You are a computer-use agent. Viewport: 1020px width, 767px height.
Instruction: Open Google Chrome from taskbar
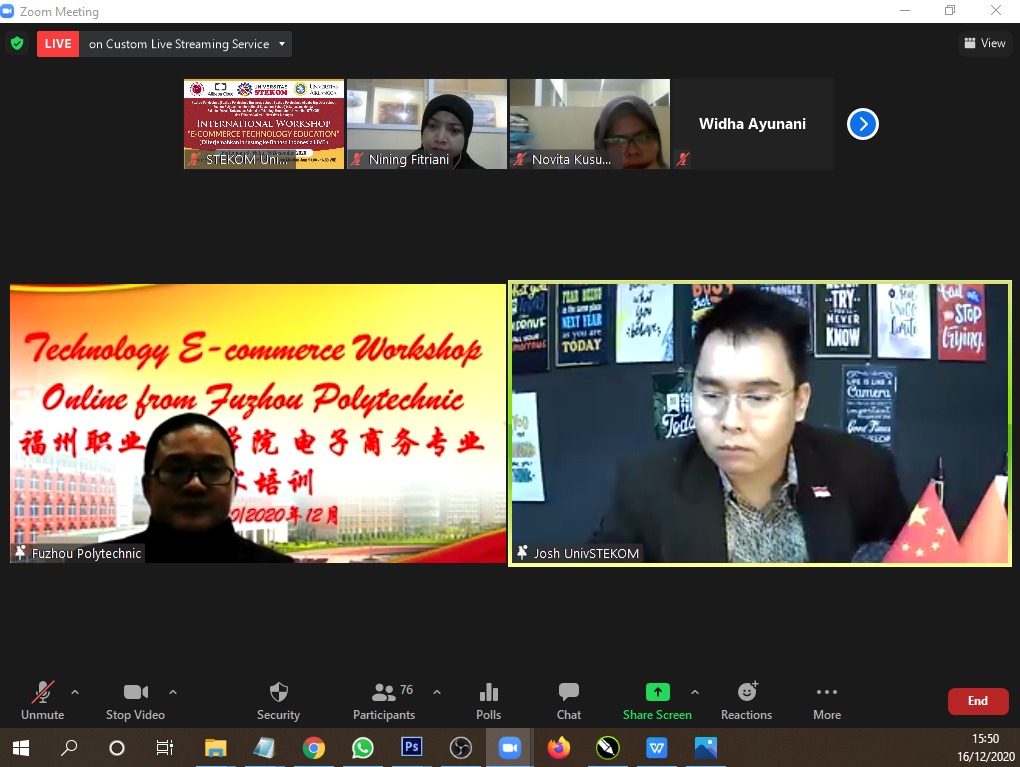click(314, 748)
